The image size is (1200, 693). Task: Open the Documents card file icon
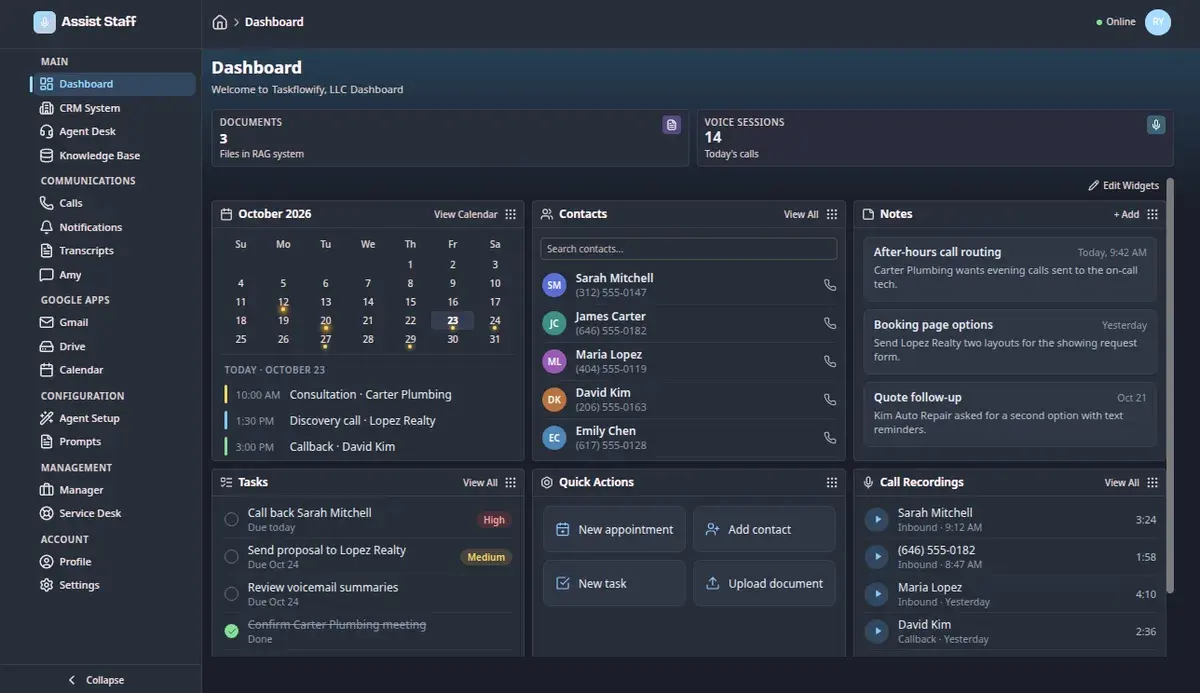[x=672, y=125]
